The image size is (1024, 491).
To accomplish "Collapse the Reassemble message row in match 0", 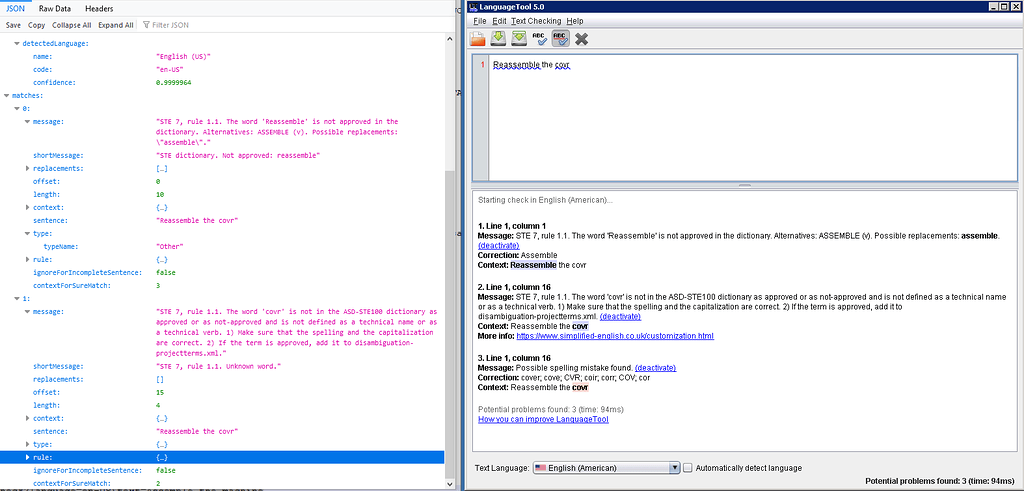I will pyautogui.click(x=27, y=121).
